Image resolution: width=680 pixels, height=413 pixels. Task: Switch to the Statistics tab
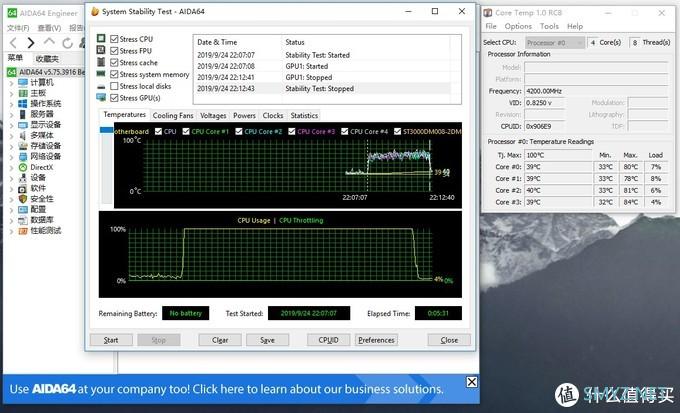[x=304, y=115]
